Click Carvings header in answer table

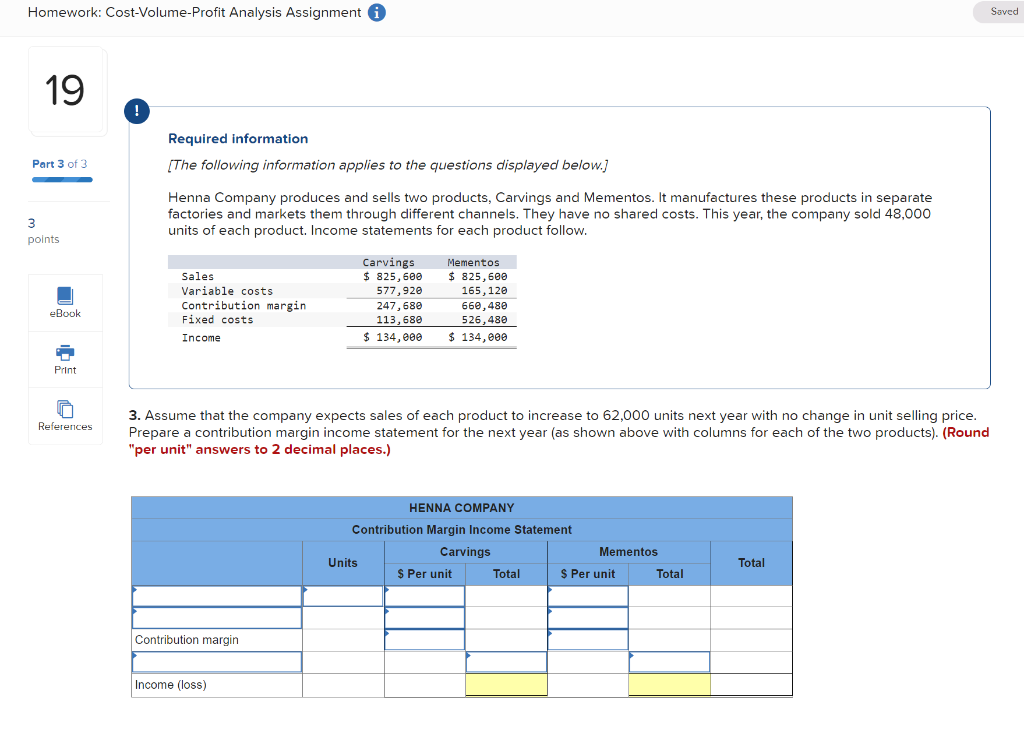tap(465, 552)
